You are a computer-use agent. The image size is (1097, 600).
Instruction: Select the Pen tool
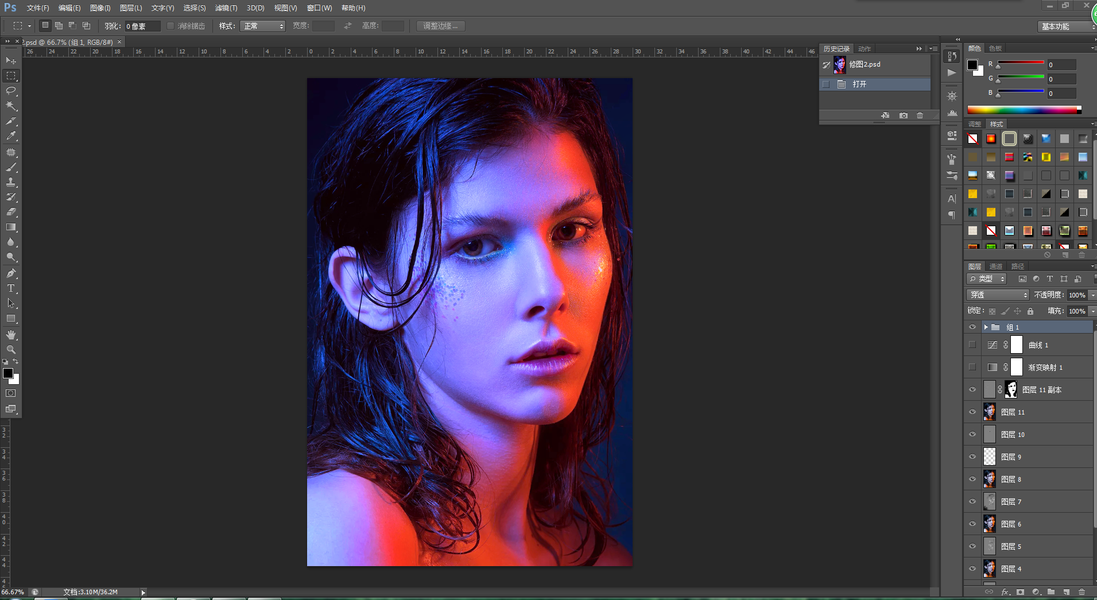click(x=11, y=273)
